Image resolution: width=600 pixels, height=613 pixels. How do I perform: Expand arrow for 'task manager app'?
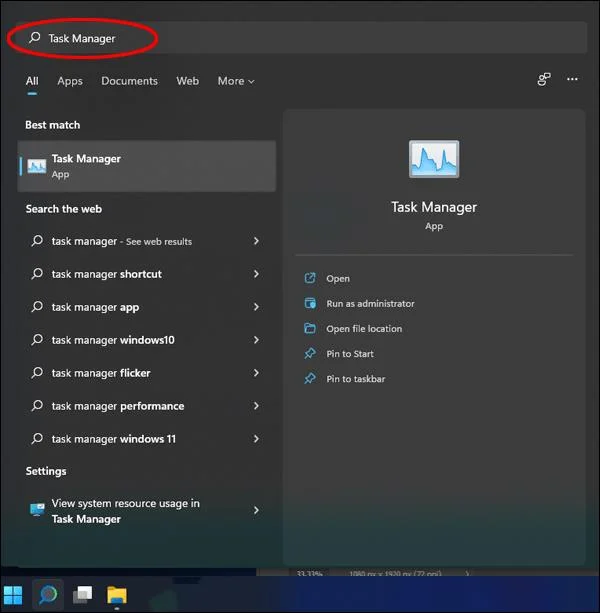tap(256, 307)
